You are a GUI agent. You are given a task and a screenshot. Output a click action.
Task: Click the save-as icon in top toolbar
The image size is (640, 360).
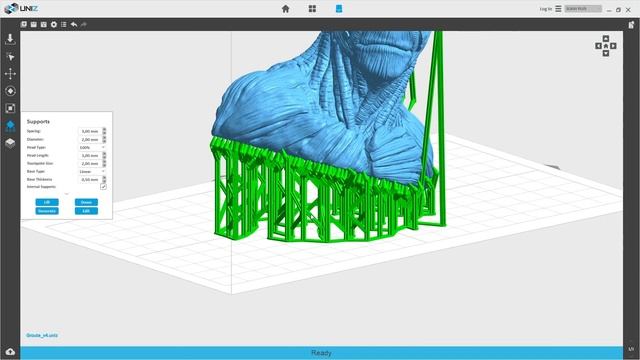point(44,24)
